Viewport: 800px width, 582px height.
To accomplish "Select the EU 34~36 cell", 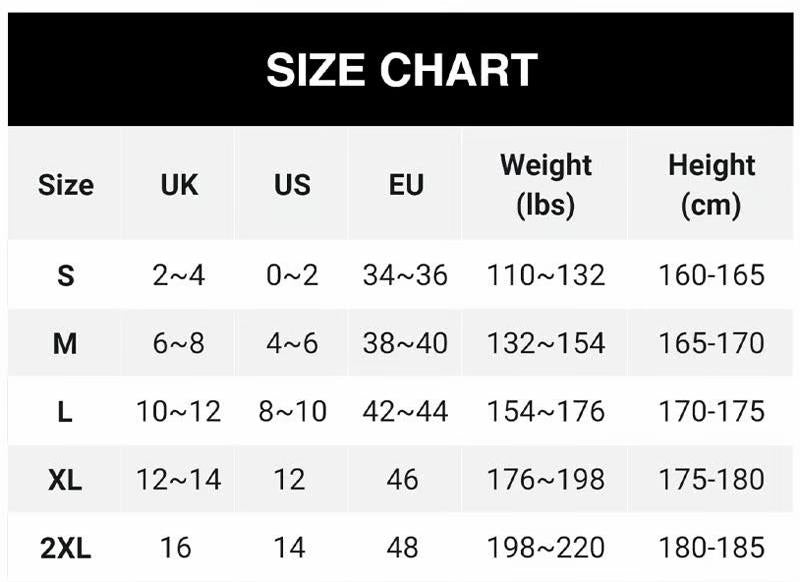I will tap(405, 275).
